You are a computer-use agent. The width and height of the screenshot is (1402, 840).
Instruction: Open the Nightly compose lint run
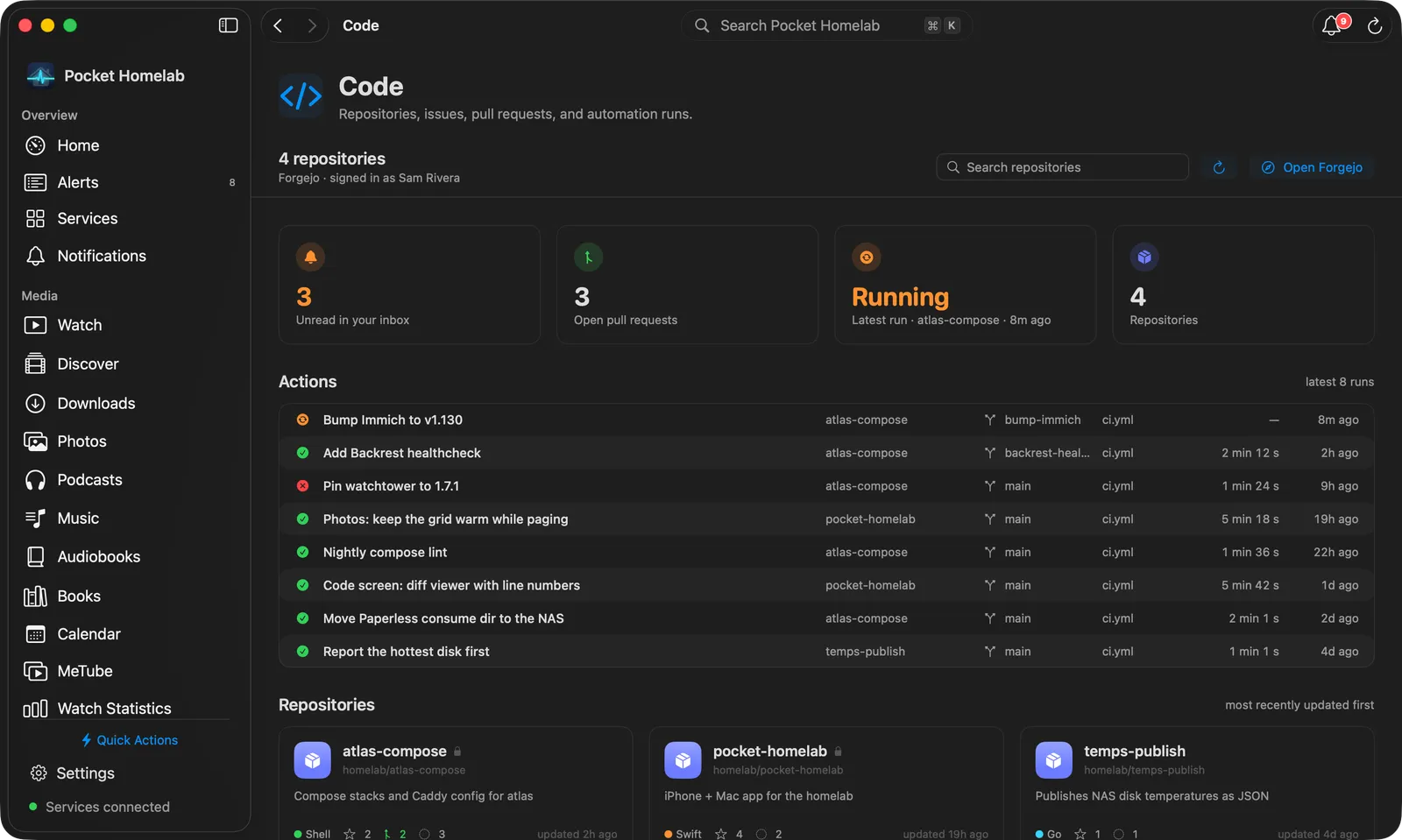(x=826, y=552)
